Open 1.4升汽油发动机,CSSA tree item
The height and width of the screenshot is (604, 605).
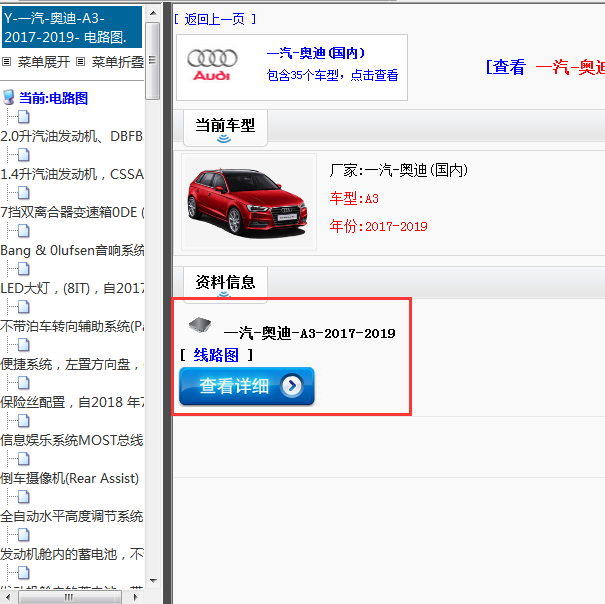point(72,174)
